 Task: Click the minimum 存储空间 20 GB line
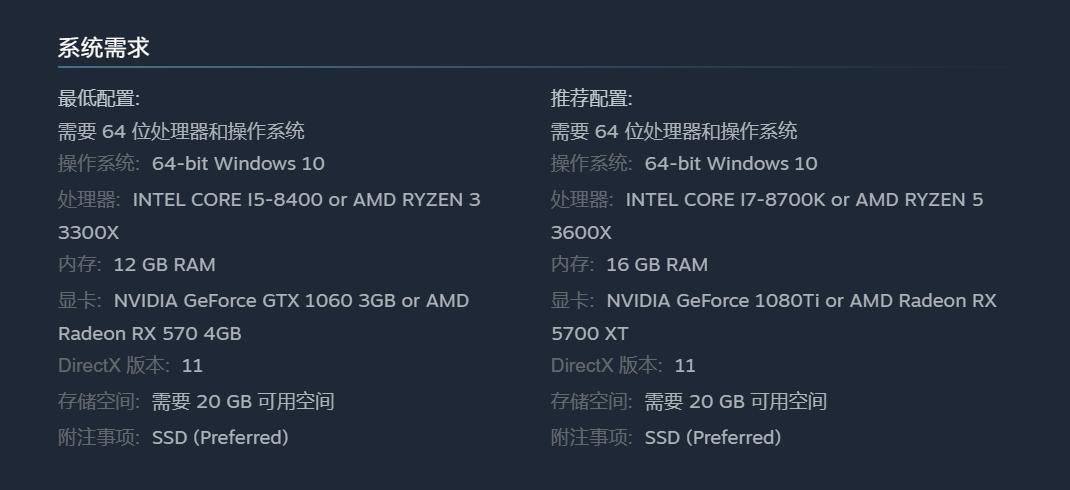196,402
